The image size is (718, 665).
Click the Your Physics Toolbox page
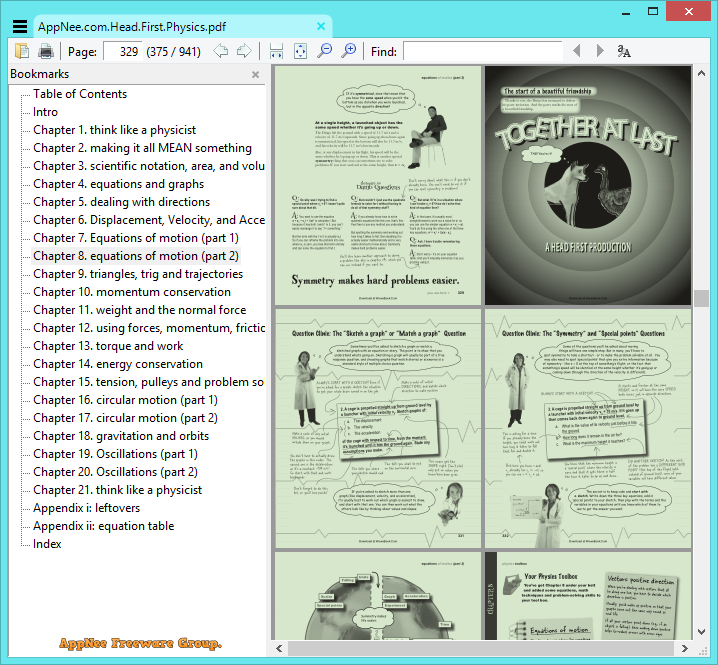click(588, 596)
